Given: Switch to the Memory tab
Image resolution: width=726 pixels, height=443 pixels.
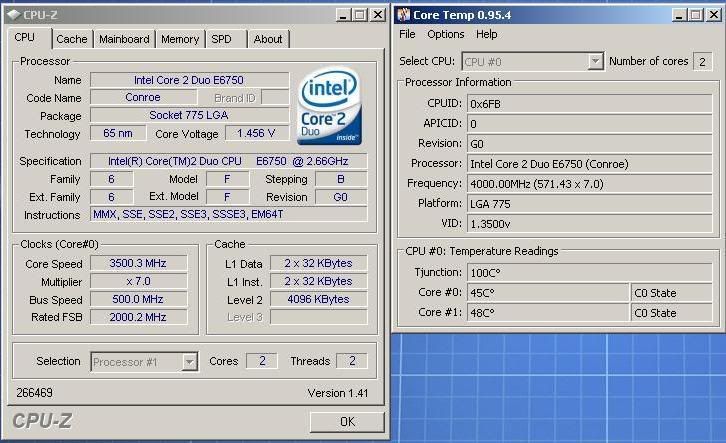Looking at the screenshot, I should (x=180, y=39).
